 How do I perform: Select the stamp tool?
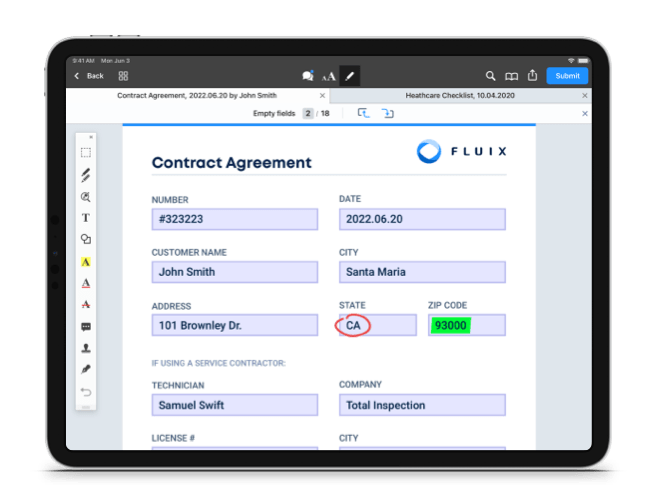(86, 348)
